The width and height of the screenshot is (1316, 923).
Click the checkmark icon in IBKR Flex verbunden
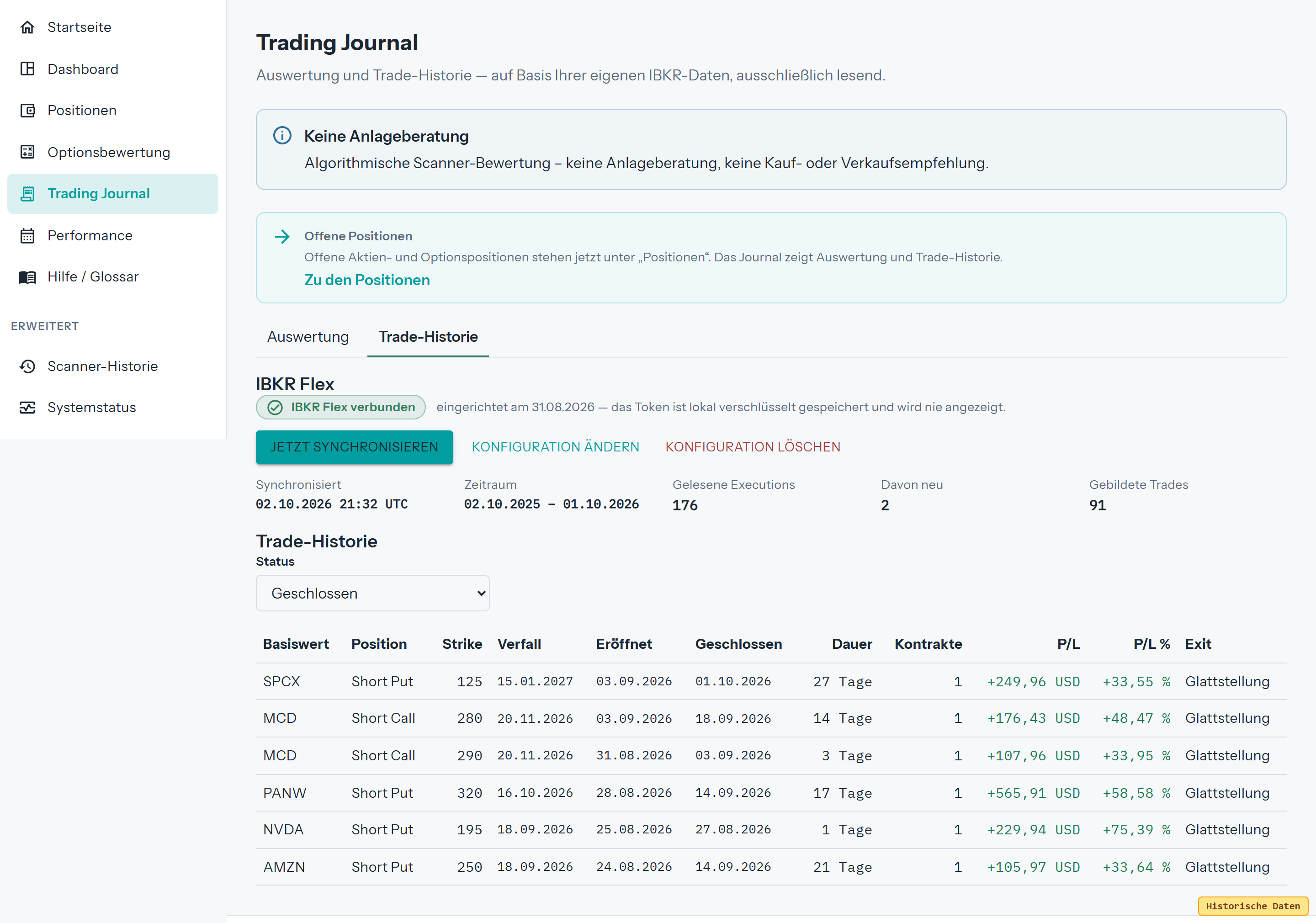click(x=275, y=407)
